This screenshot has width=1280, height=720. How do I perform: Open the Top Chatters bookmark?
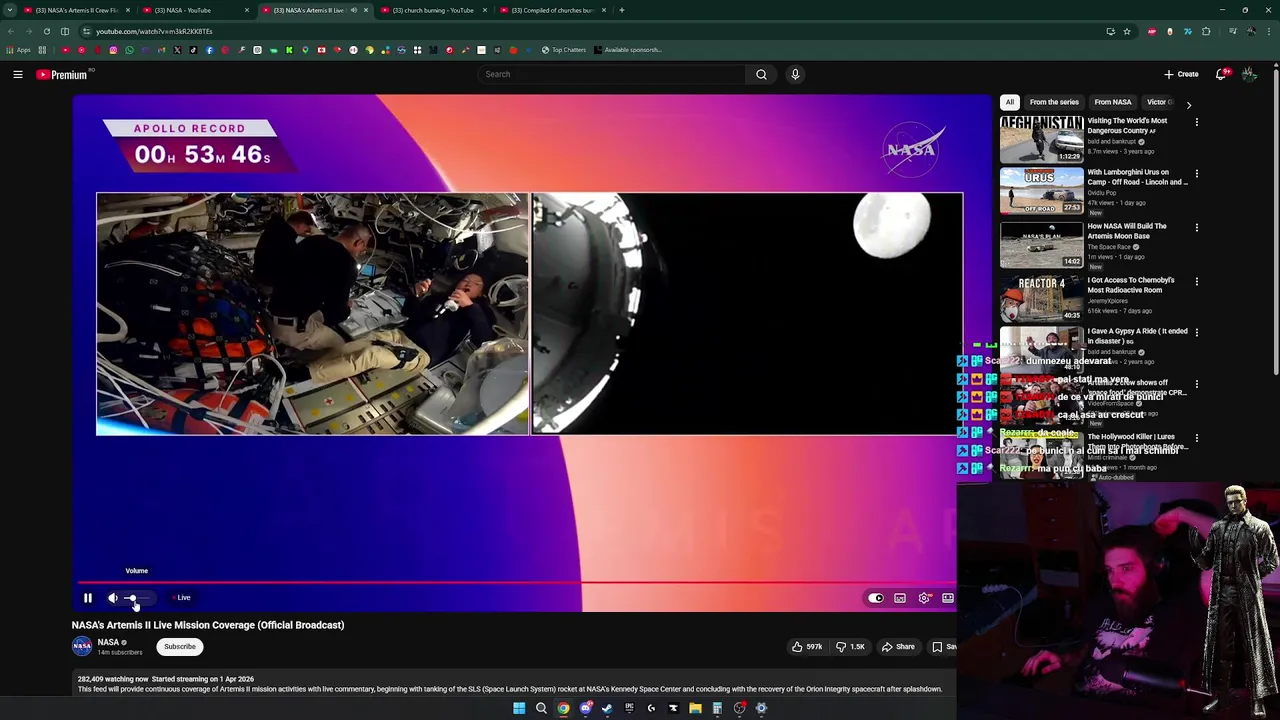click(x=564, y=50)
